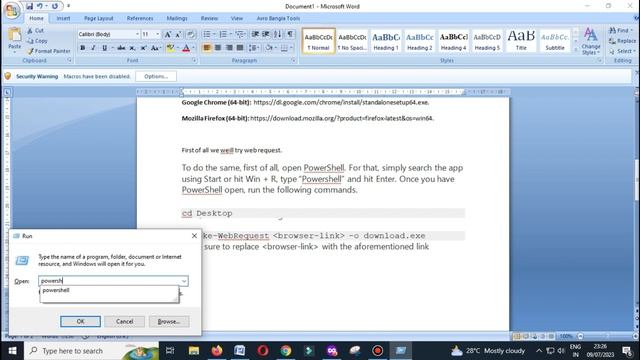Expand the Run dialog Open history dropdown

click(x=184, y=281)
